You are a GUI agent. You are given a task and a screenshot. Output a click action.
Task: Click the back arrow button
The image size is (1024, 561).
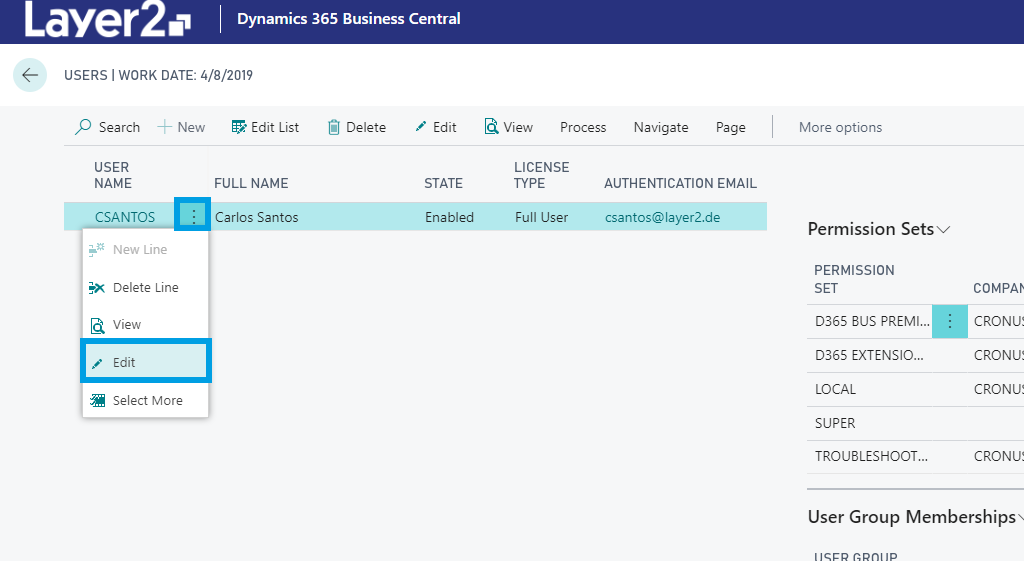pos(30,75)
